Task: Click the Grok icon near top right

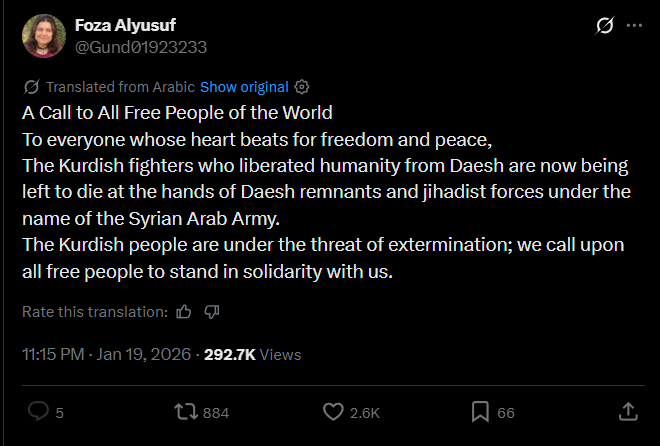Action: [603, 26]
